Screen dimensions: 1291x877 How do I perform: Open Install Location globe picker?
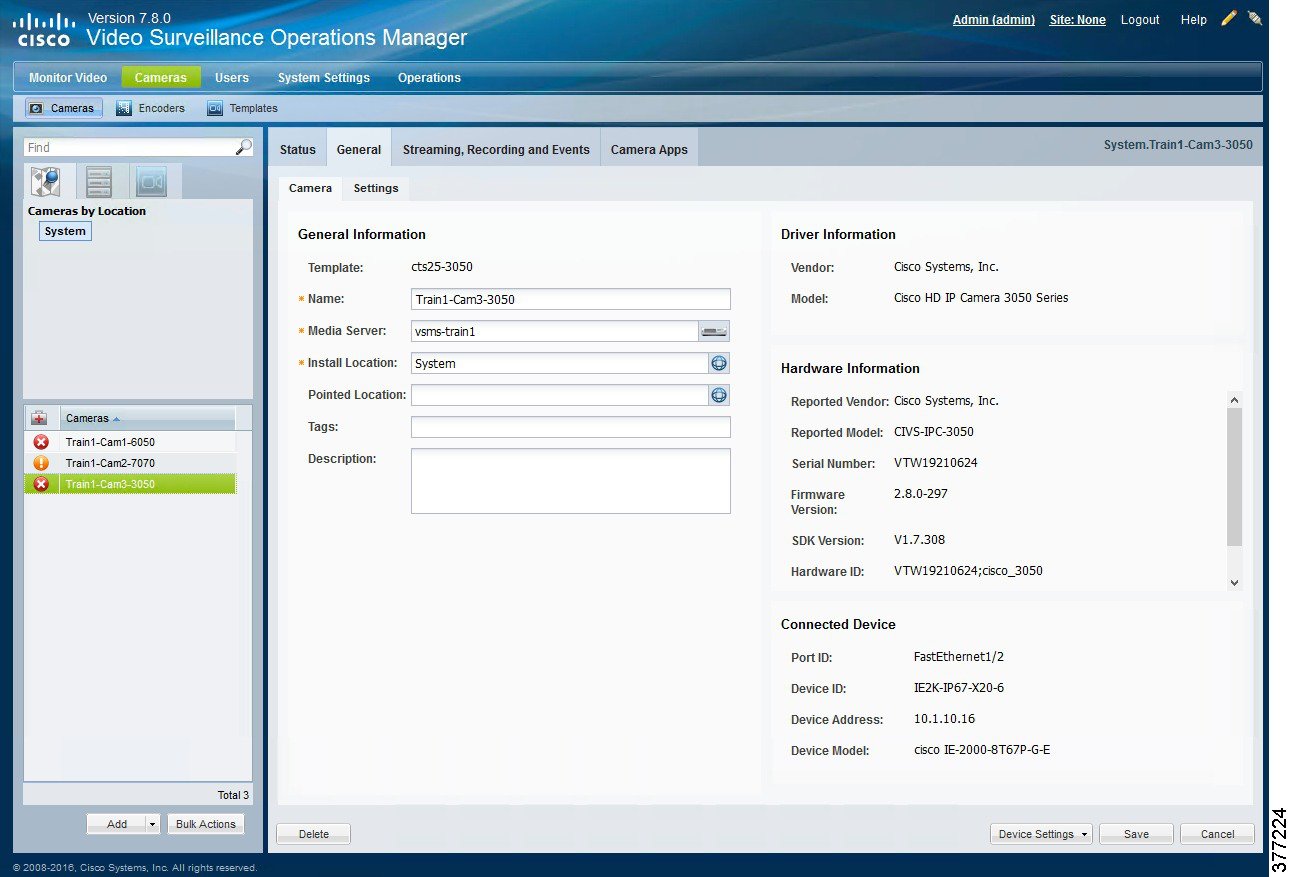(718, 363)
